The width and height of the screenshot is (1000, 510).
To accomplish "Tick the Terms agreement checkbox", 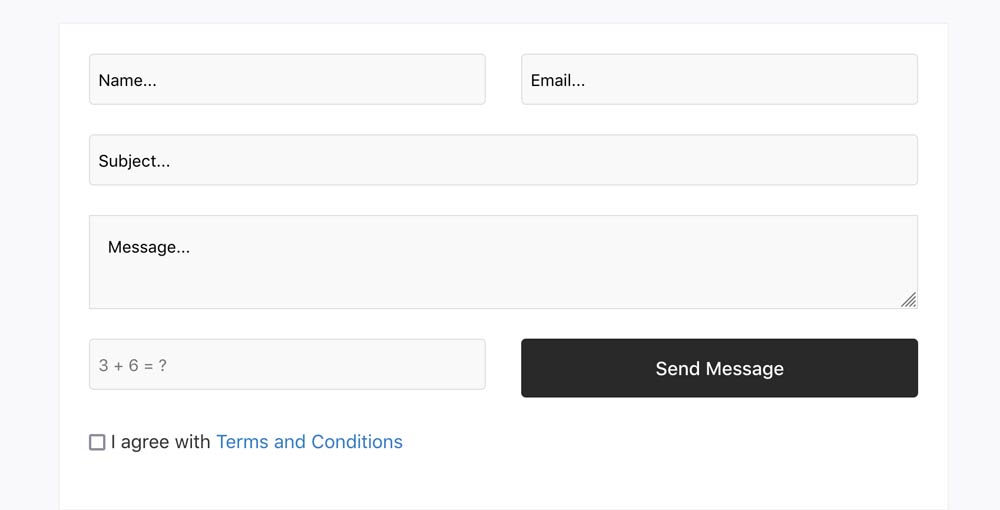I will click(x=97, y=442).
